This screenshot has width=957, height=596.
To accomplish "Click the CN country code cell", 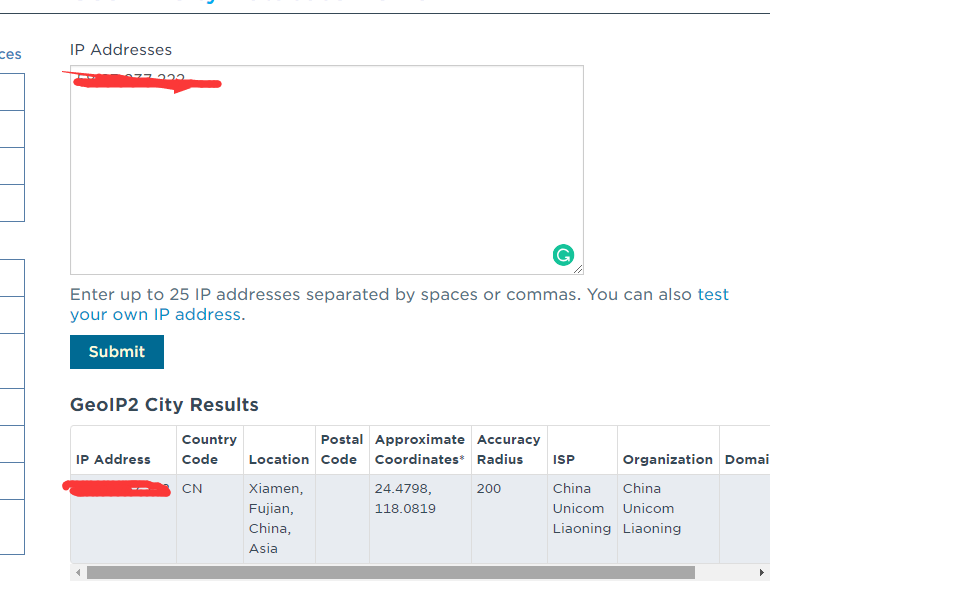I will click(209, 519).
